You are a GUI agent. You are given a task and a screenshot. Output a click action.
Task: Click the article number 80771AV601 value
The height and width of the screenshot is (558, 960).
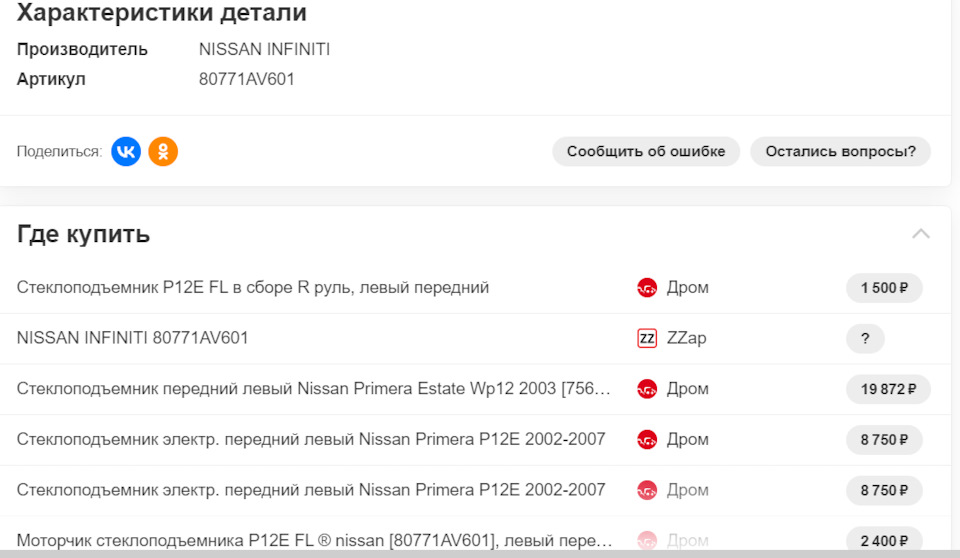(247, 79)
